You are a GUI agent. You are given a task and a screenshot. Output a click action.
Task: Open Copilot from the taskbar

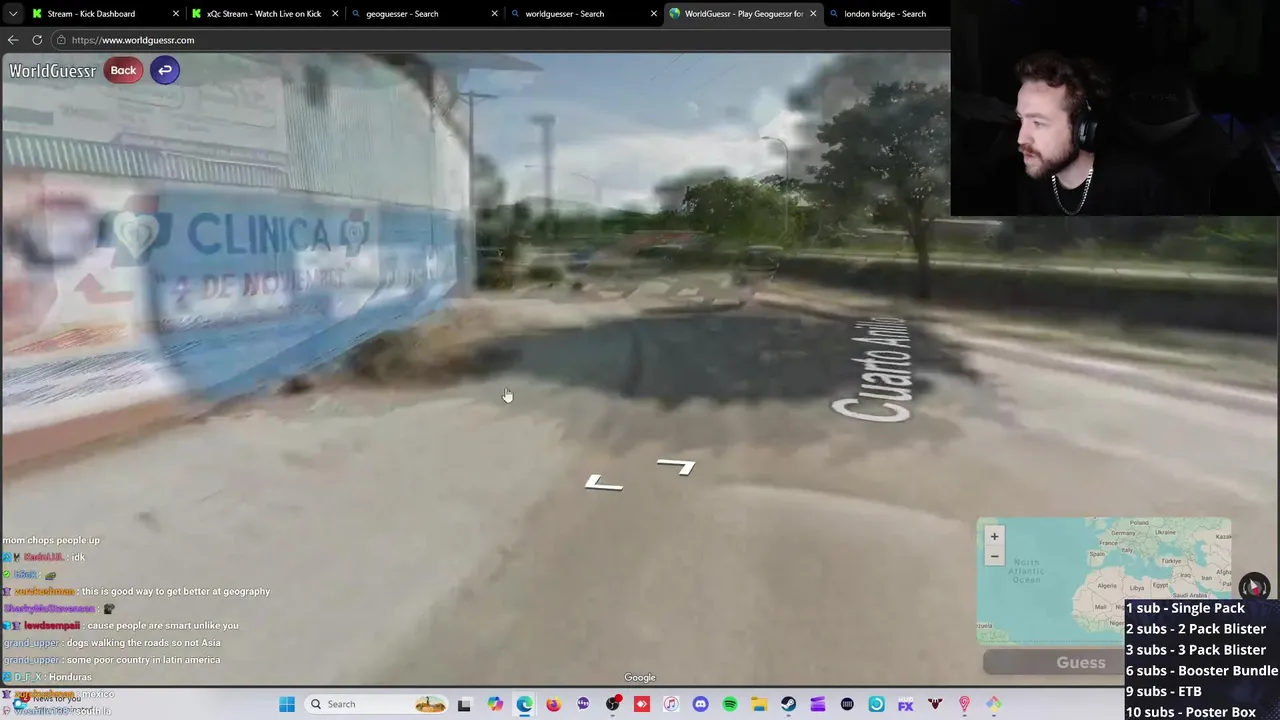(x=495, y=705)
